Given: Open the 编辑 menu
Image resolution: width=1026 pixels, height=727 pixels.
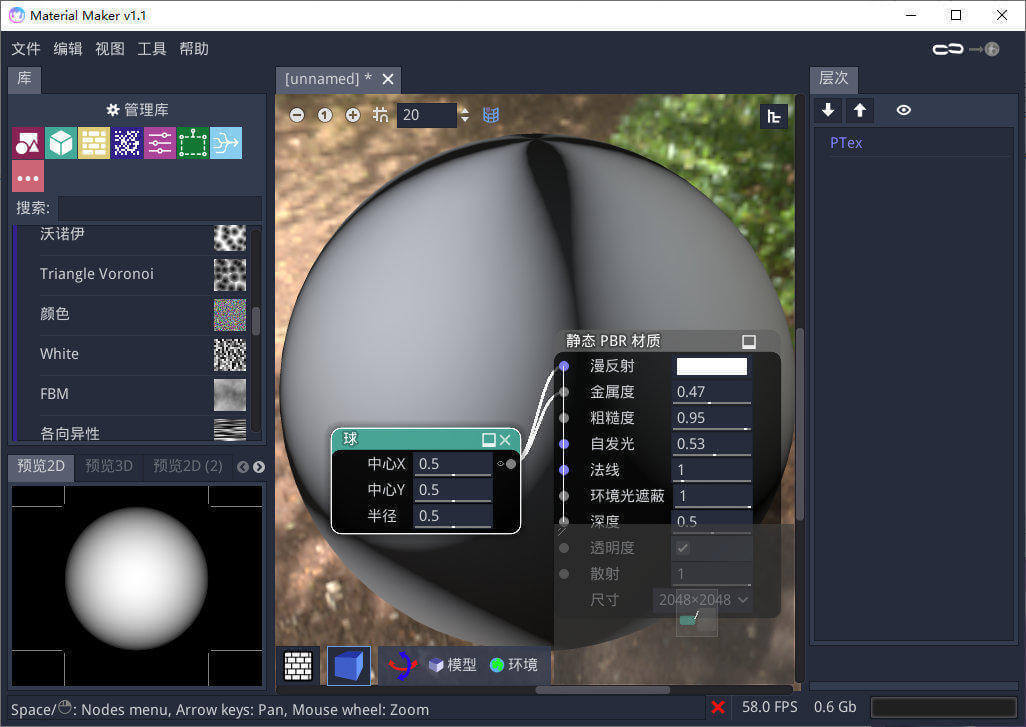Looking at the screenshot, I should click(x=68, y=49).
